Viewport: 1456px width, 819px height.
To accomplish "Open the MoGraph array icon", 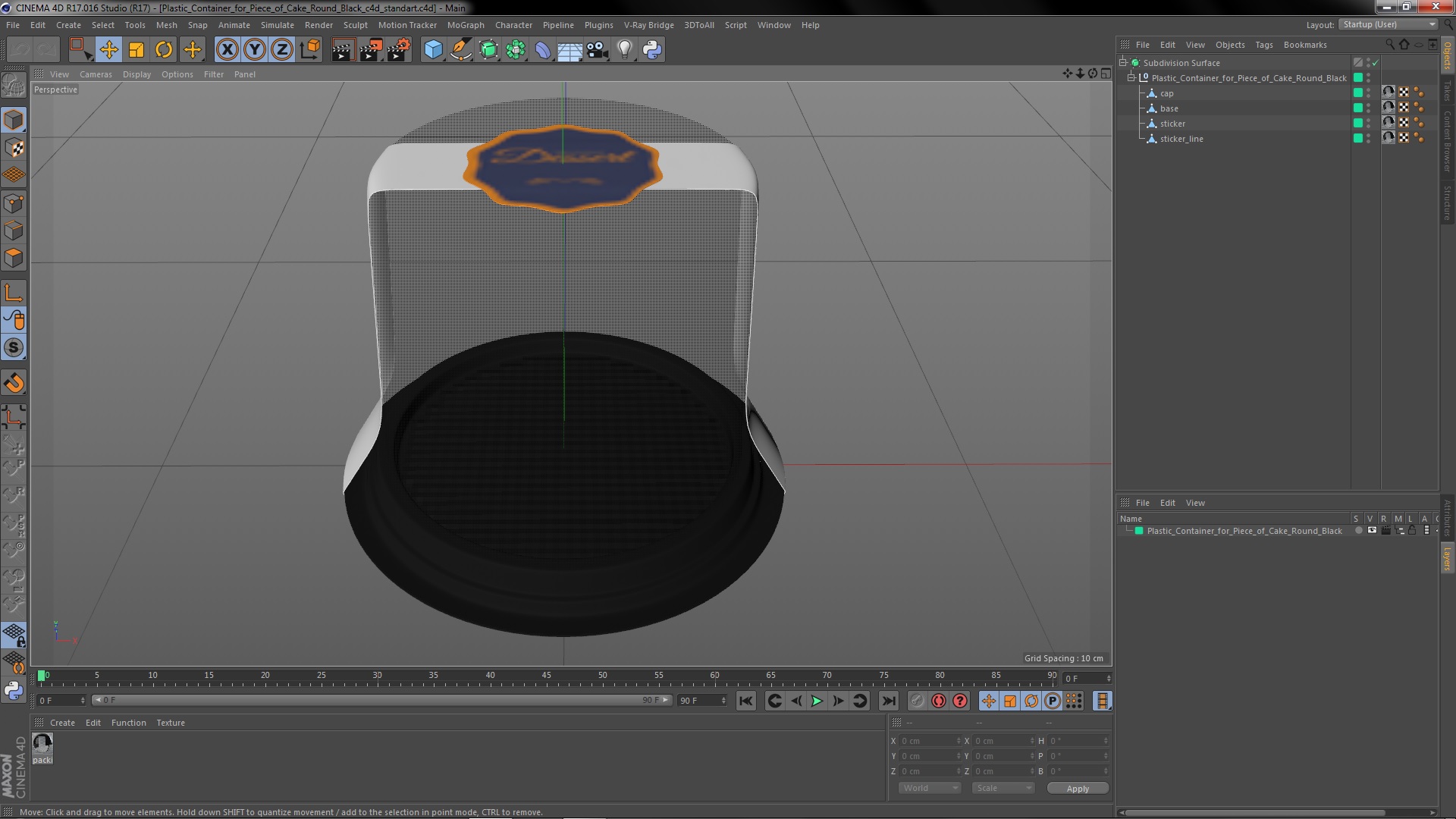I will pos(516,50).
